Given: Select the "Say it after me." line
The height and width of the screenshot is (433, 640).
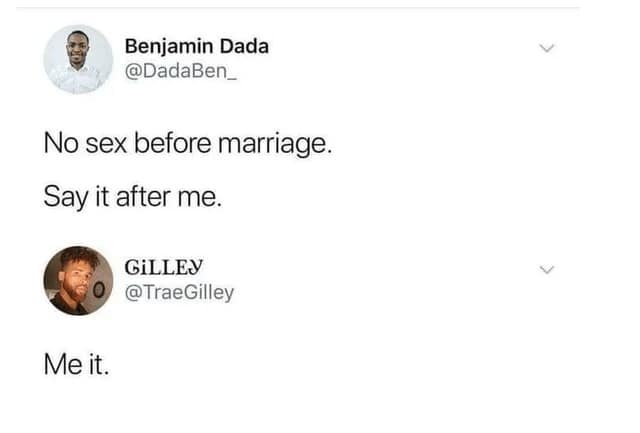Looking at the screenshot, I should click(131, 196).
